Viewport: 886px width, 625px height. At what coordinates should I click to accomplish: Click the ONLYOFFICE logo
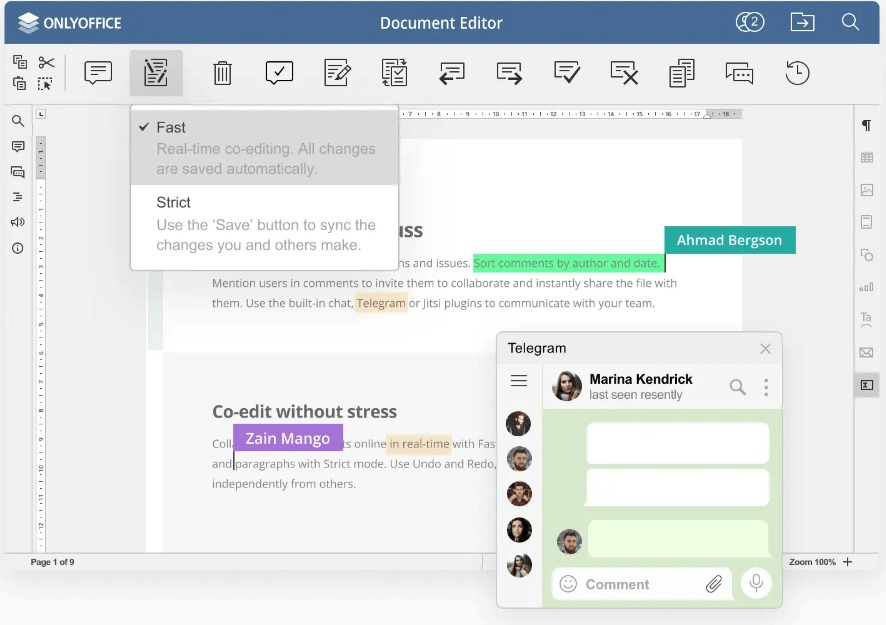(69, 23)
